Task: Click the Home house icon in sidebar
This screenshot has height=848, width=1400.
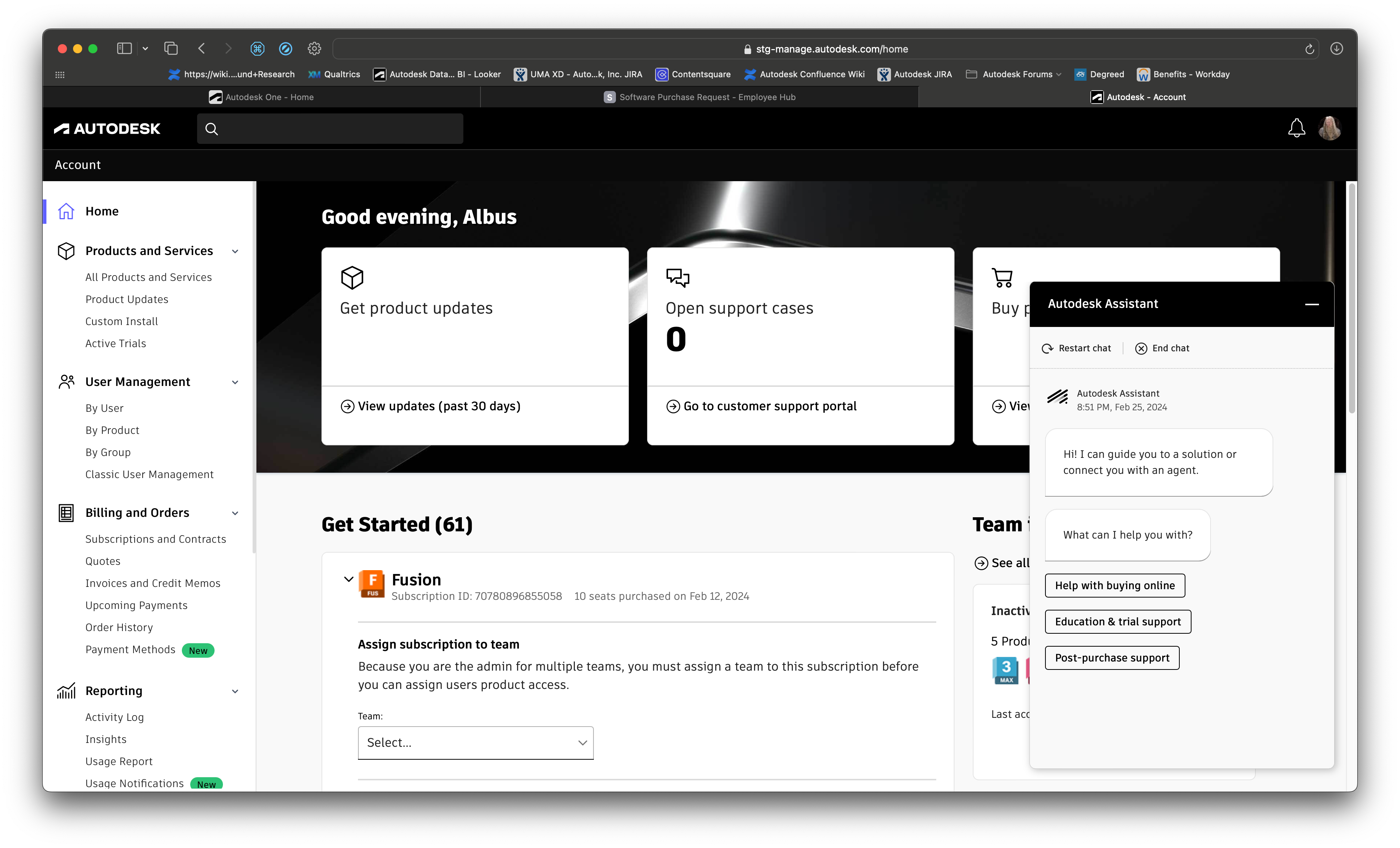Action: (67, 212)
